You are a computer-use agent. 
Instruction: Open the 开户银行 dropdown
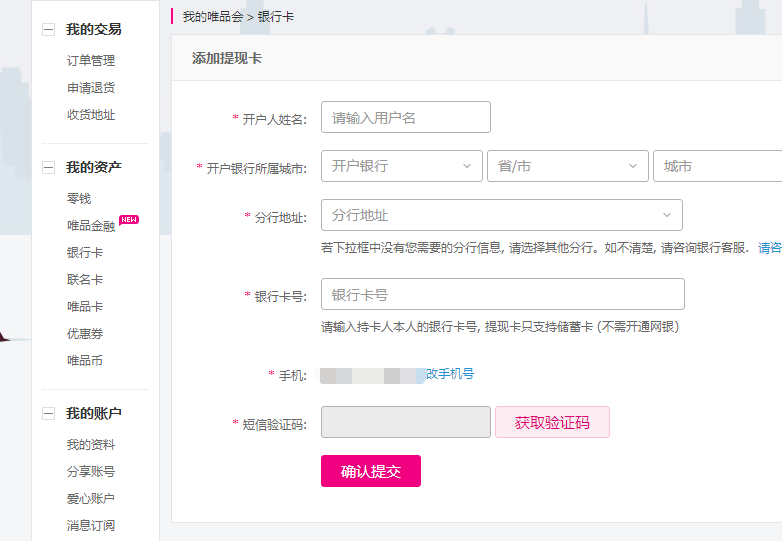(401, 166)
